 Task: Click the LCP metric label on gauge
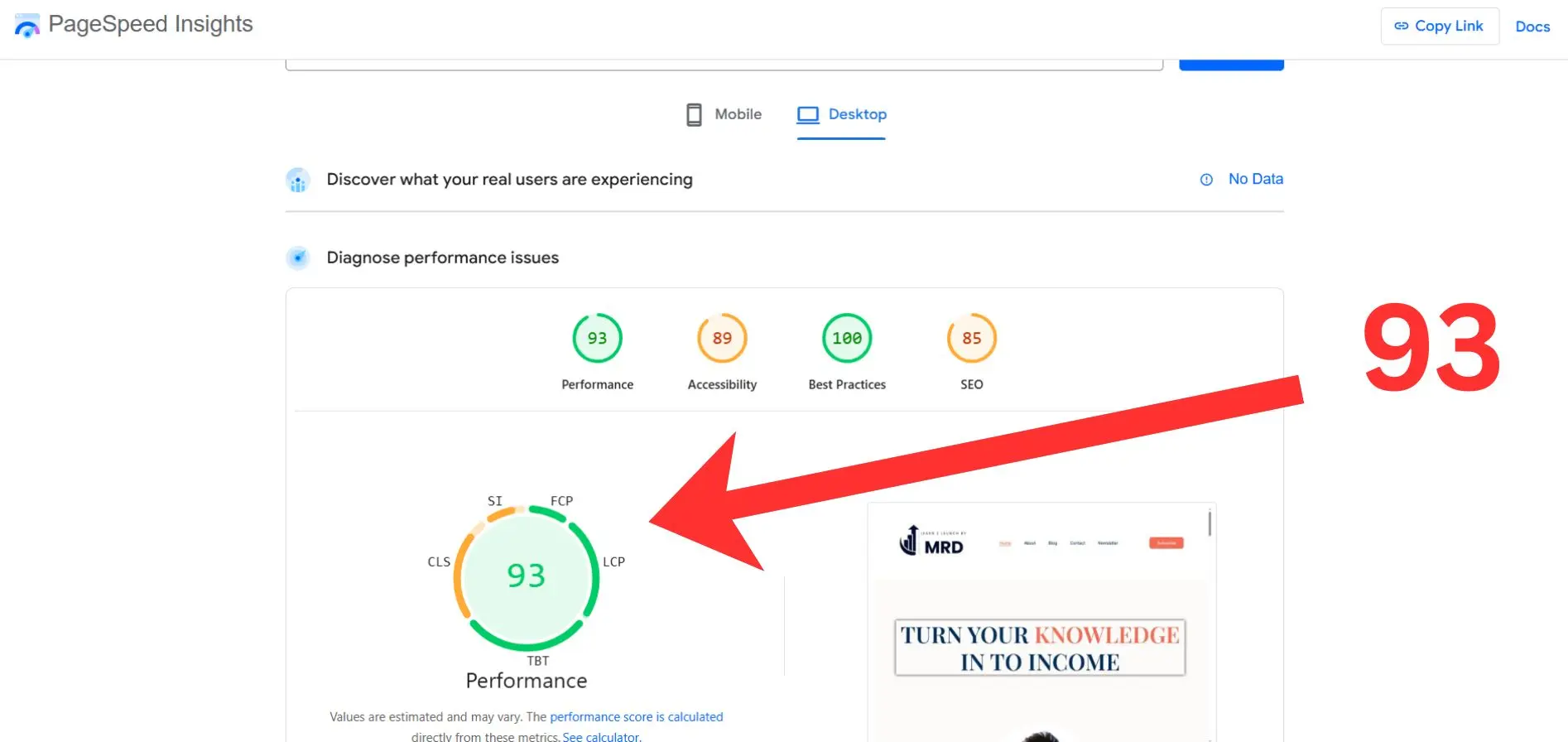[613, 561]
